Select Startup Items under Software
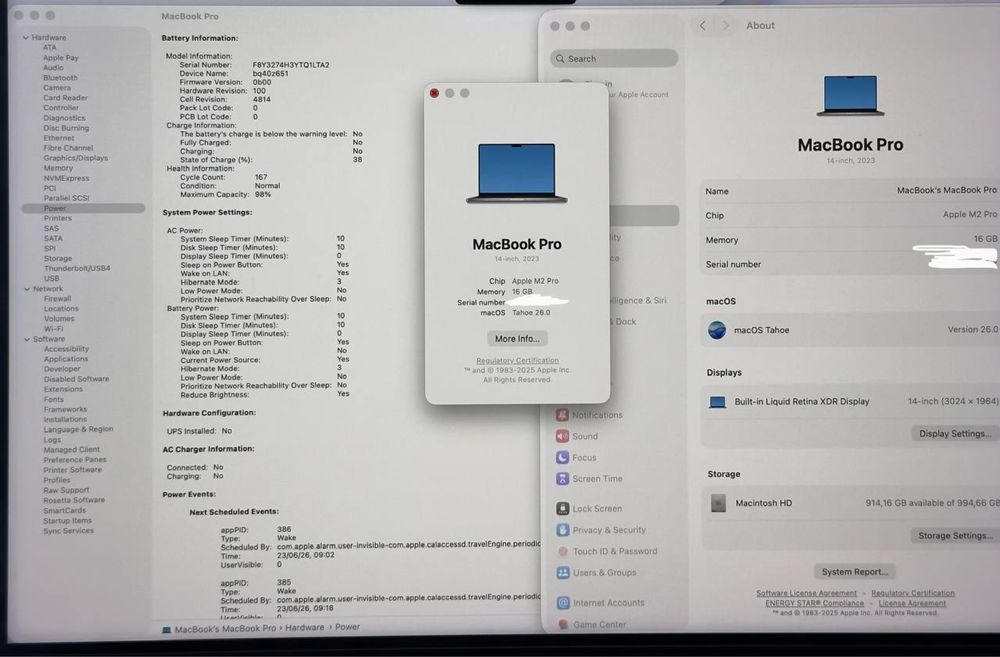 pos(68,520)
